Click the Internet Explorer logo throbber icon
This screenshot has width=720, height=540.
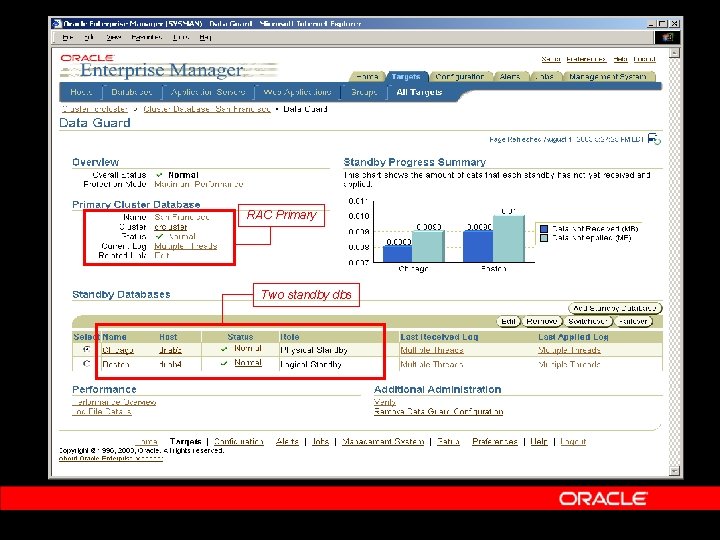[668, 37]
